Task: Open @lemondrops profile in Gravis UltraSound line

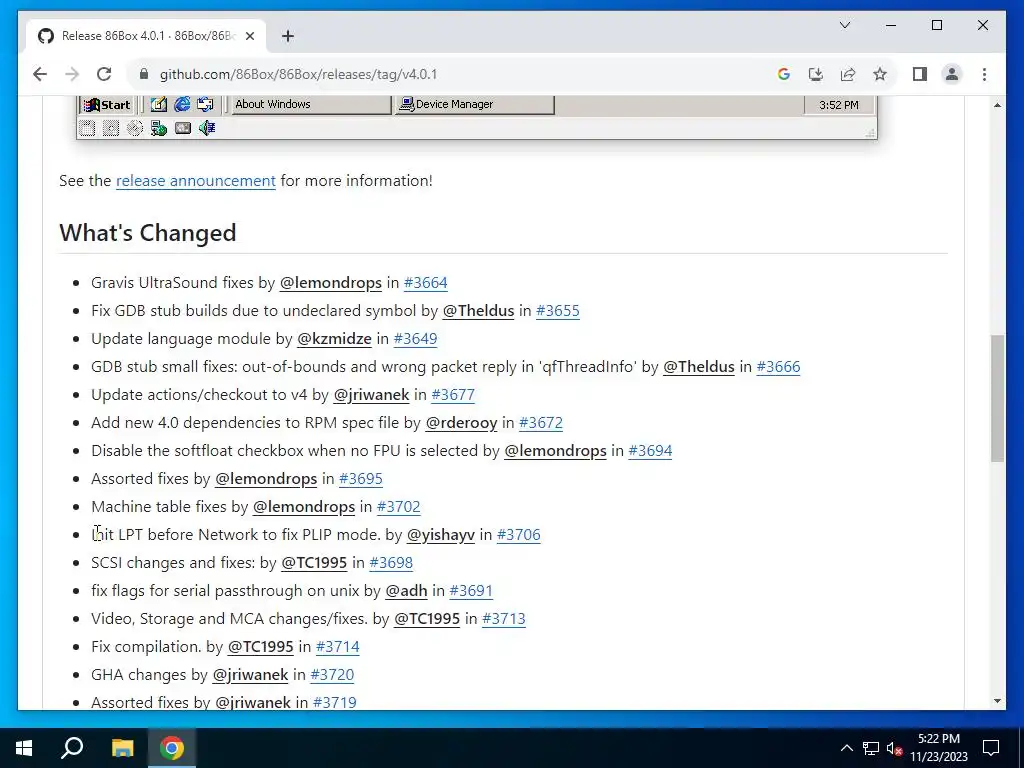Action: (x=330, y=283)
